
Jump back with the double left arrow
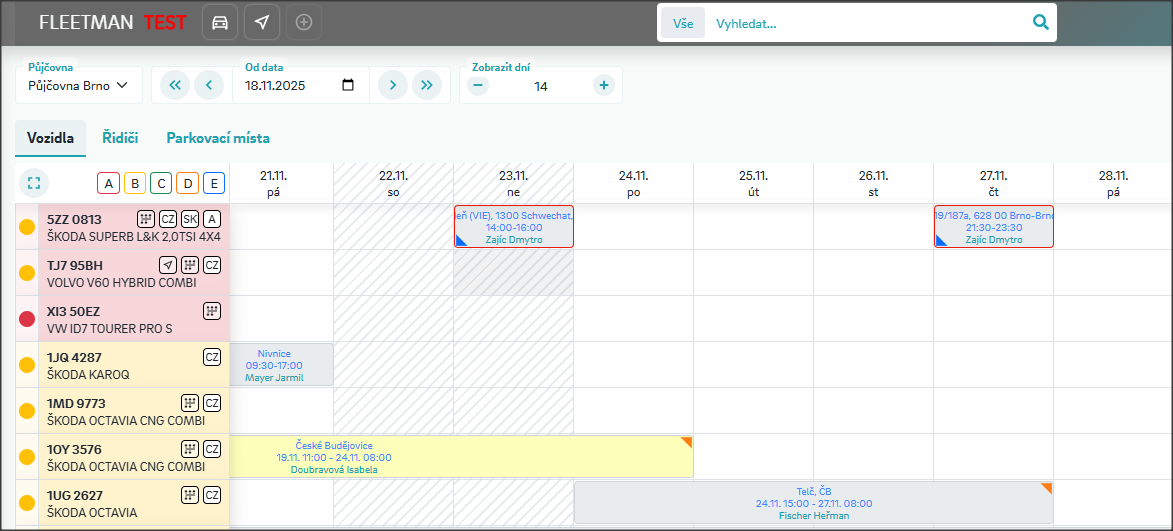point(174,85)
